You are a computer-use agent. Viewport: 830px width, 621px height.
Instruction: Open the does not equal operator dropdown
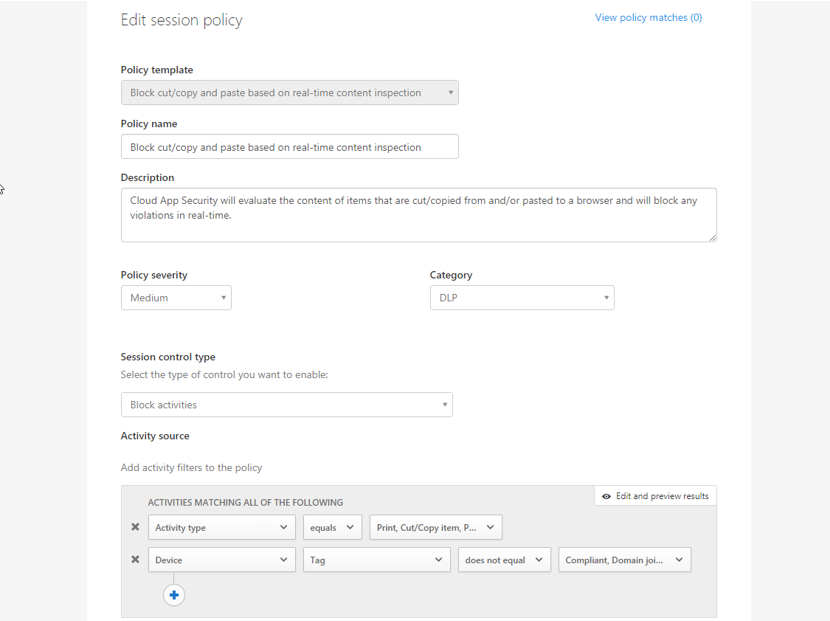(504, 559)
